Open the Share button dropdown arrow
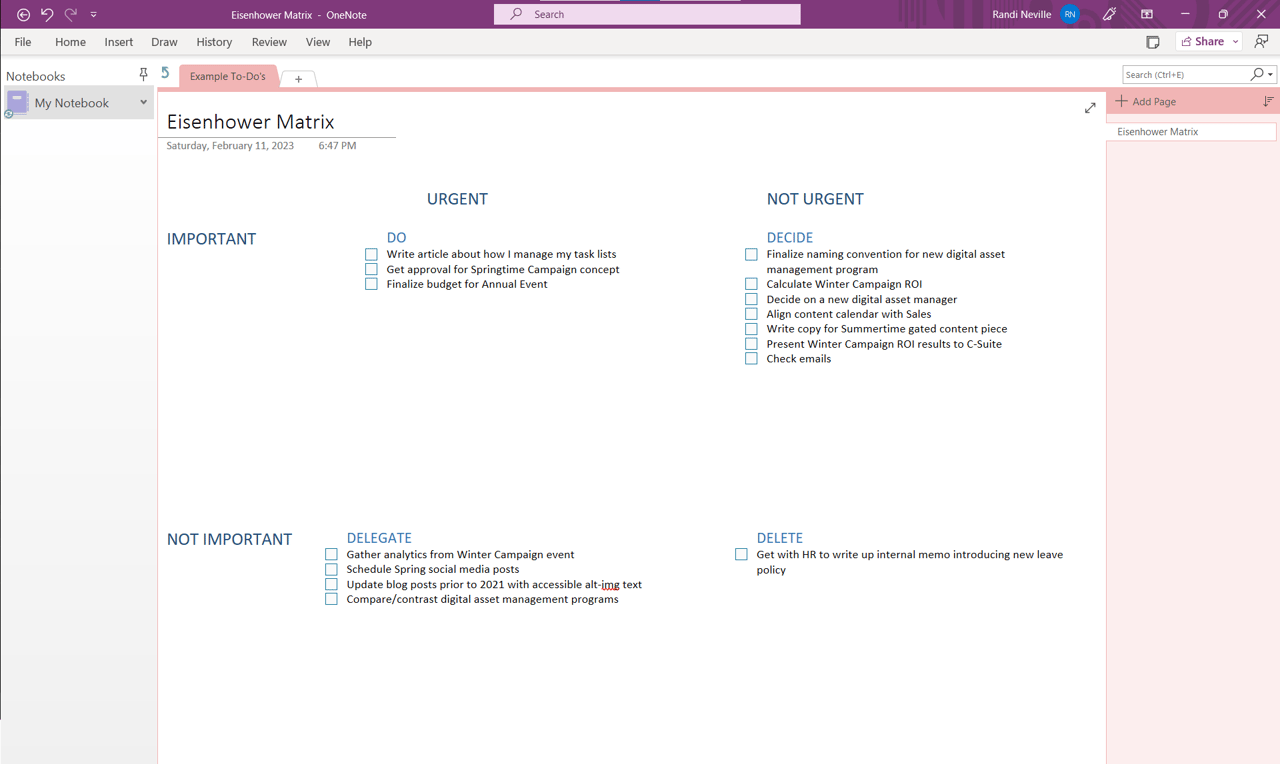 [x=1236, y=41]
